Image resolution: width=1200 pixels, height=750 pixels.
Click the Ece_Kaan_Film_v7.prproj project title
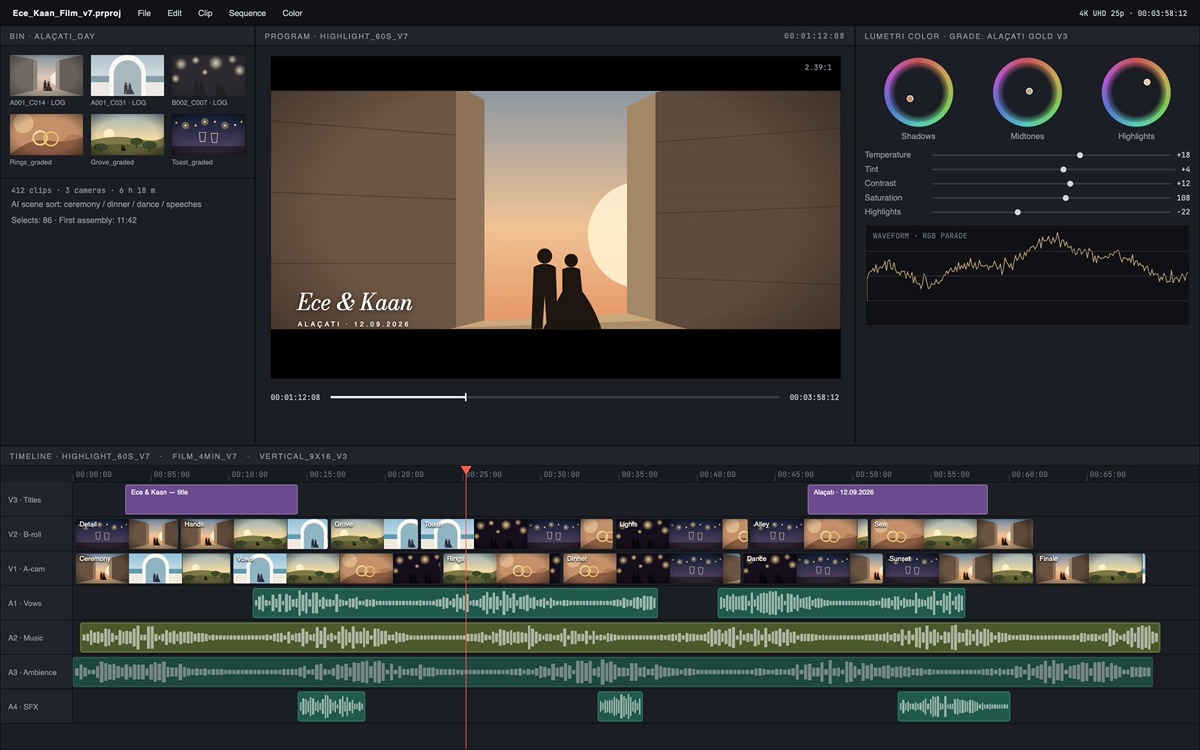pos(67,13)
